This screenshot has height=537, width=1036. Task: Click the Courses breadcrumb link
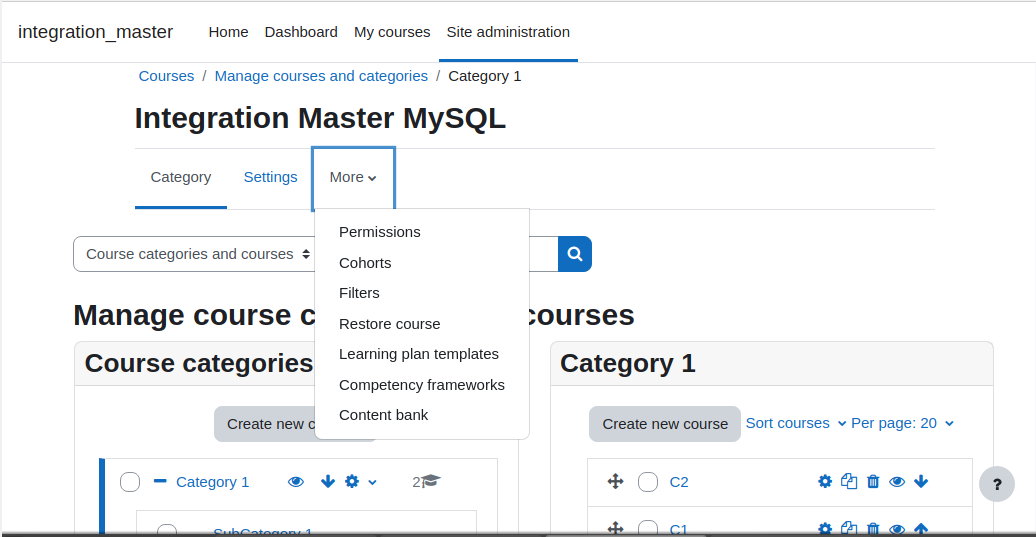[x=166, y=76]
